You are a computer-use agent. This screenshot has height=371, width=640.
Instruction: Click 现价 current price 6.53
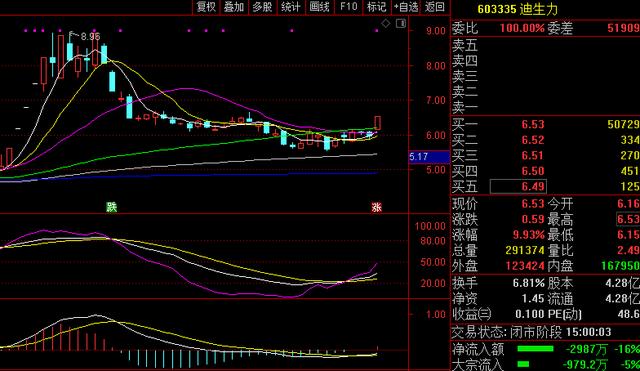pyautogui.click(x=533, y=203)
